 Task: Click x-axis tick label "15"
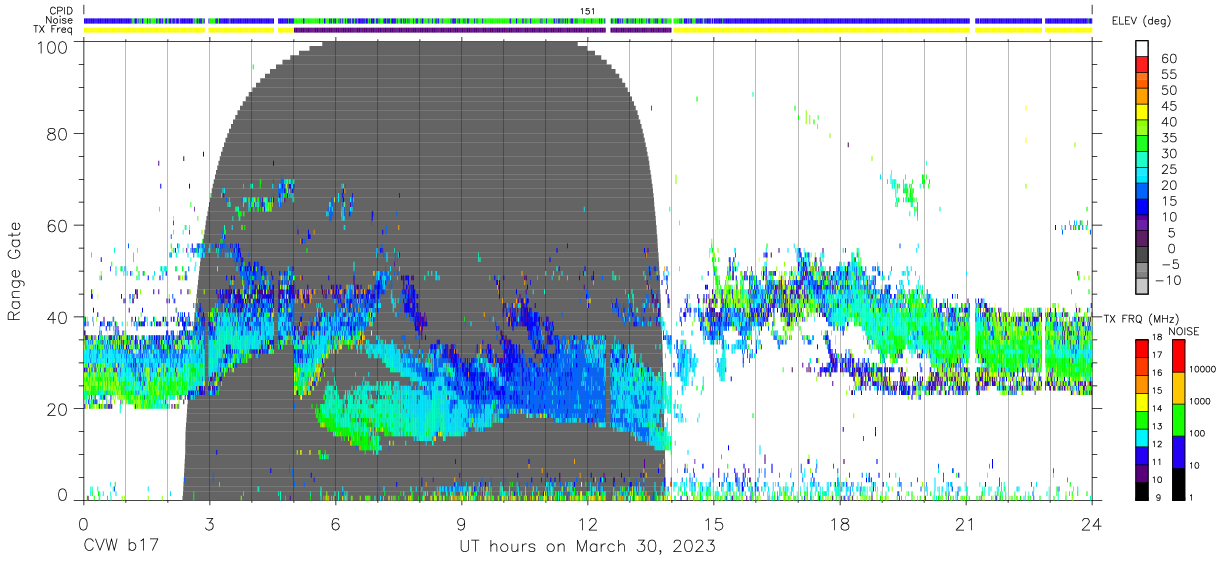(x=714, y=525)
